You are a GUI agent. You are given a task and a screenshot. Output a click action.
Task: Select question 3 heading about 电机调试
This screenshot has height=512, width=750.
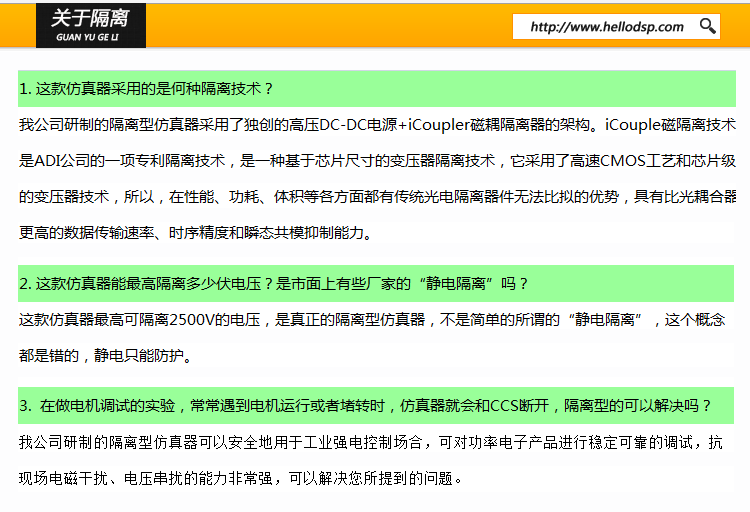(376, 405)
